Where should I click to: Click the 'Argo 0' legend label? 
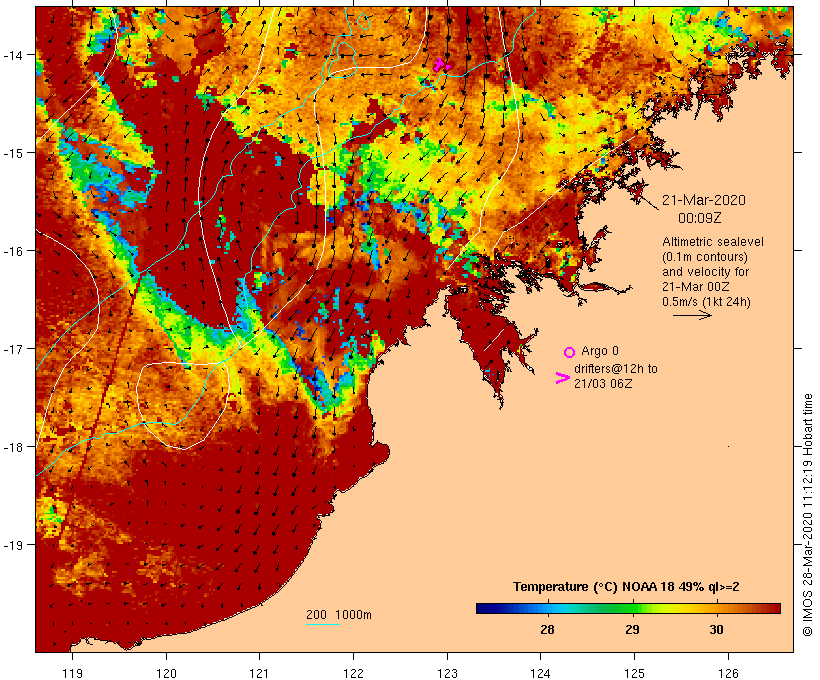point(600,351)
